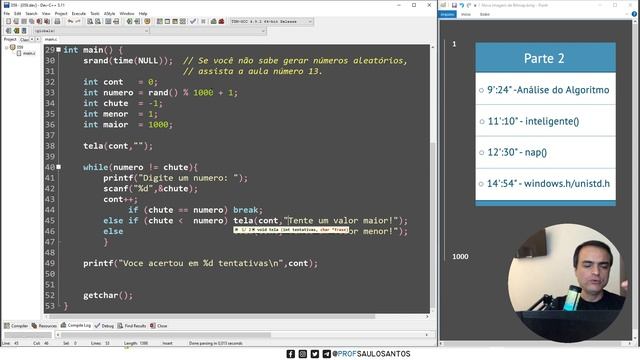640x360 pixels.
Task: Open the Arquivo tab in Paint
Action: pyautogui.click(x=447, y=14)
